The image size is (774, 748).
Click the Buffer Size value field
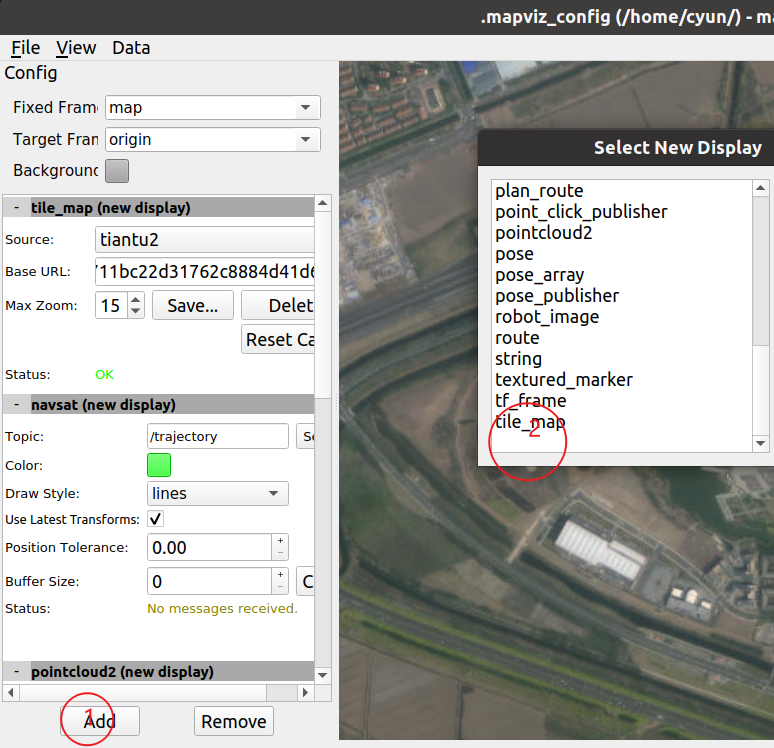209,582
